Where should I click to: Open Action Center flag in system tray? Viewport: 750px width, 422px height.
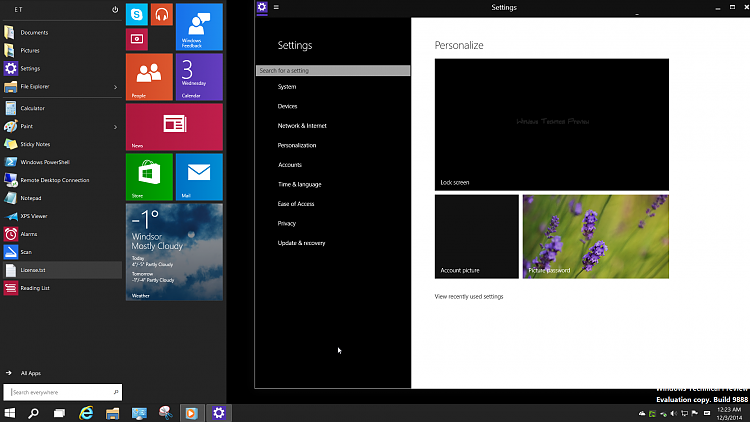click(695, 413)
